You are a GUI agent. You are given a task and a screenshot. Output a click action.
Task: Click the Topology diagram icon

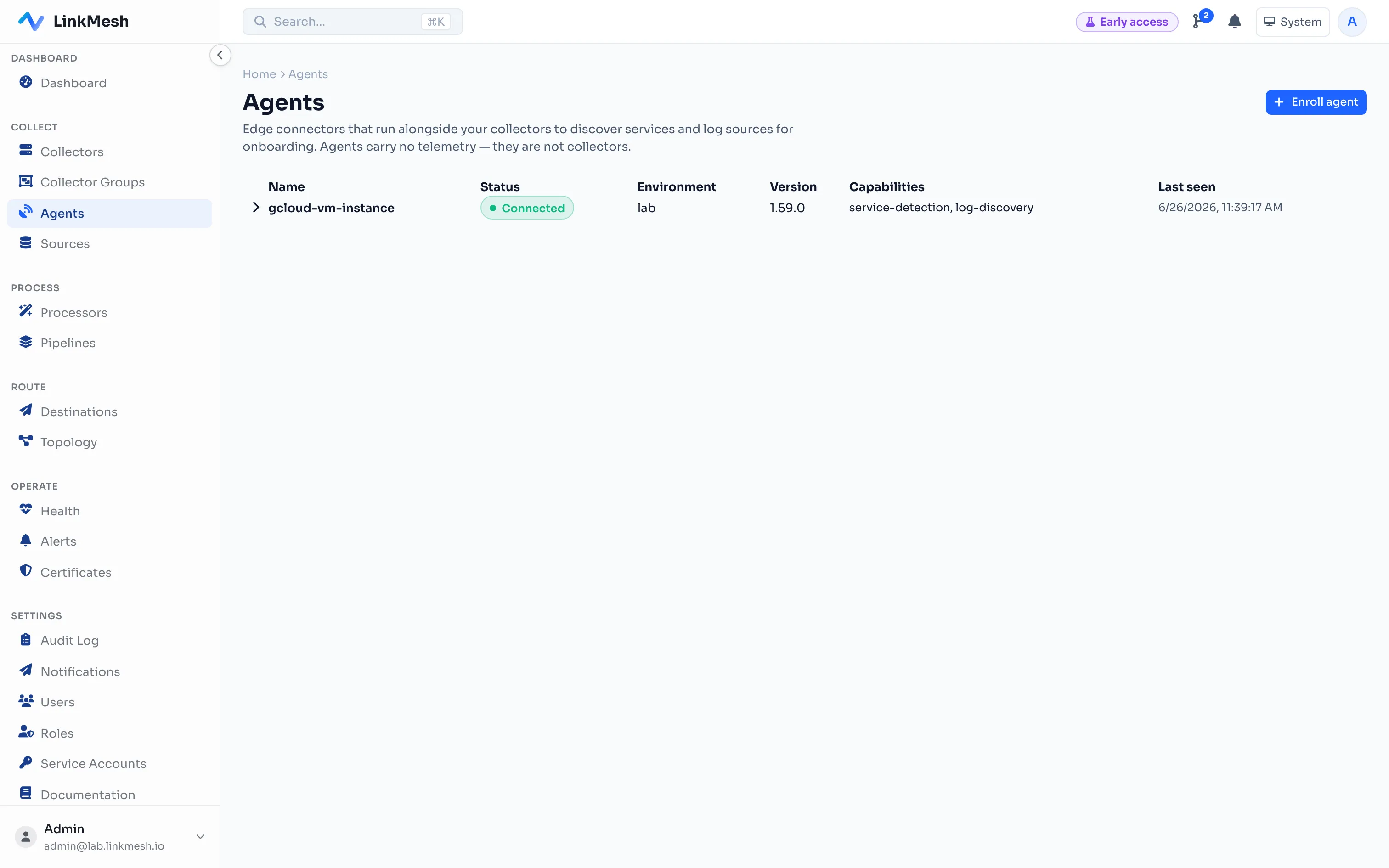pos(26,441)
